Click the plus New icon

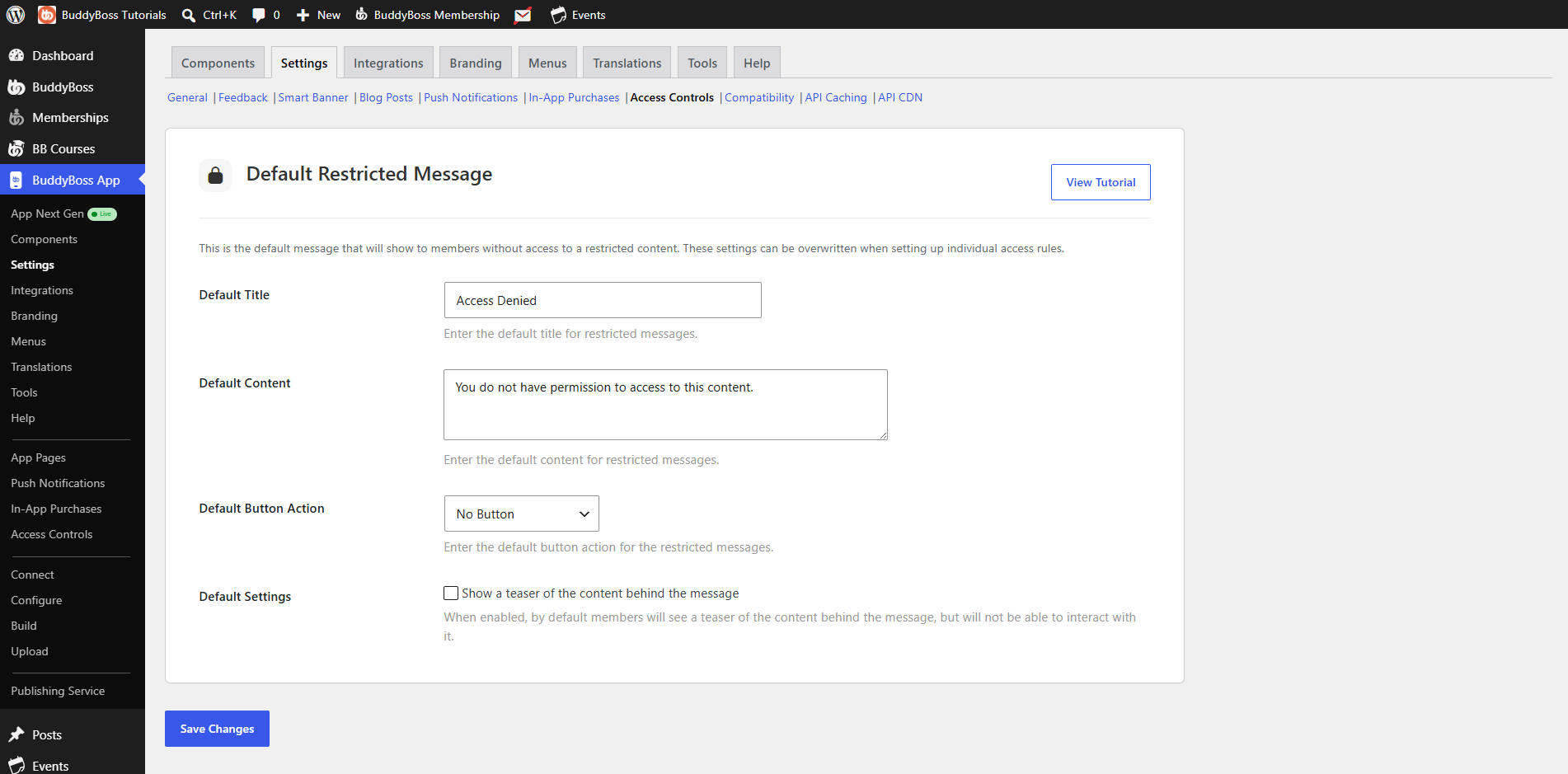click(x=303, y=15)
